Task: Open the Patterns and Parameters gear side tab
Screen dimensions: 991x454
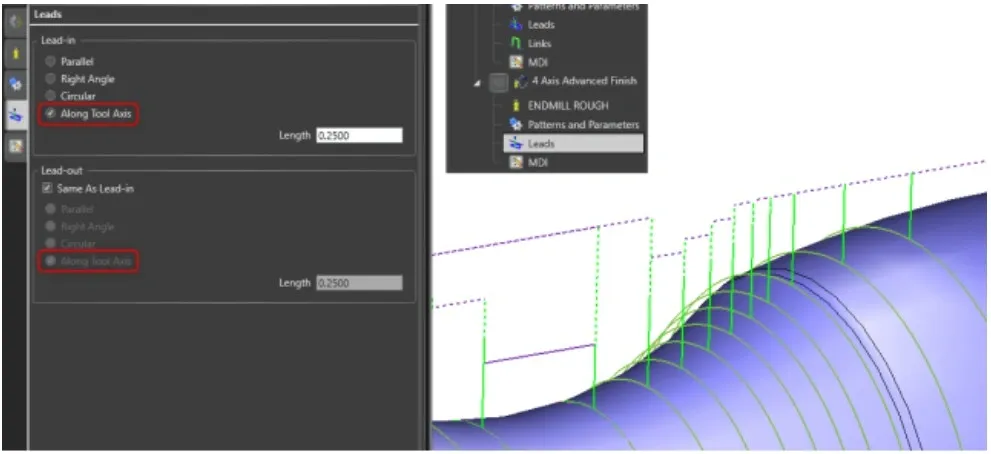Action: tap(16, 84)
